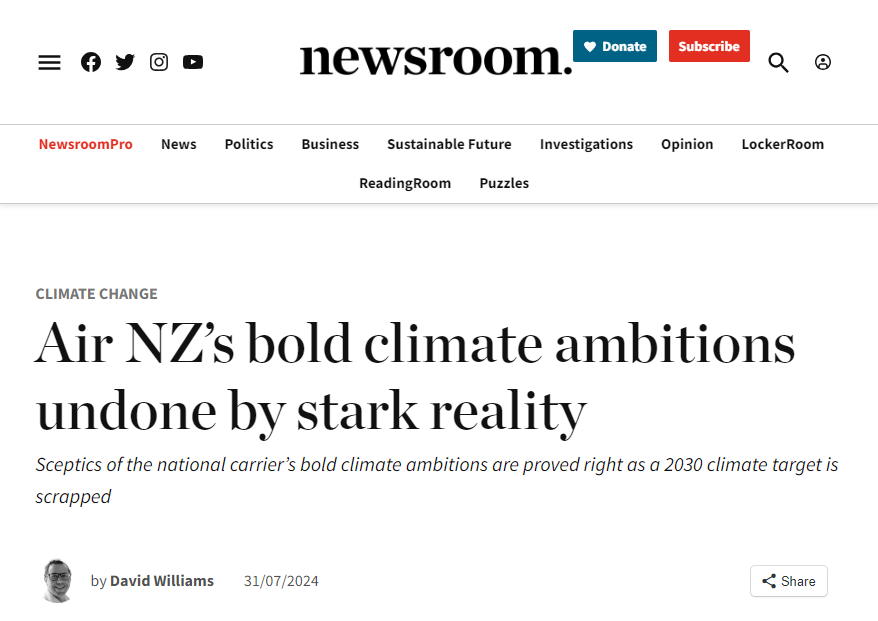
Task: Open the Investigations menu item
Action: (586, 144)
